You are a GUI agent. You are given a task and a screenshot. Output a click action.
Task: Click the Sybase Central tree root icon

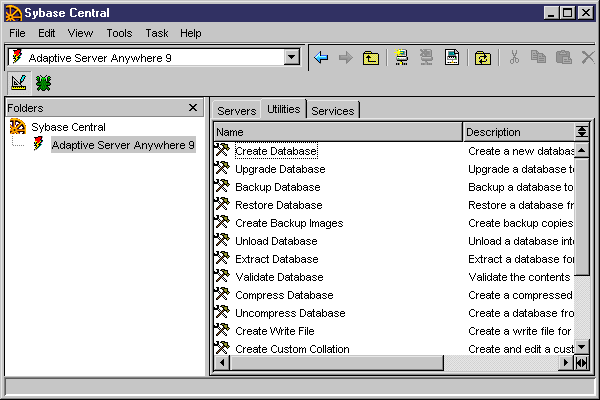18,127
